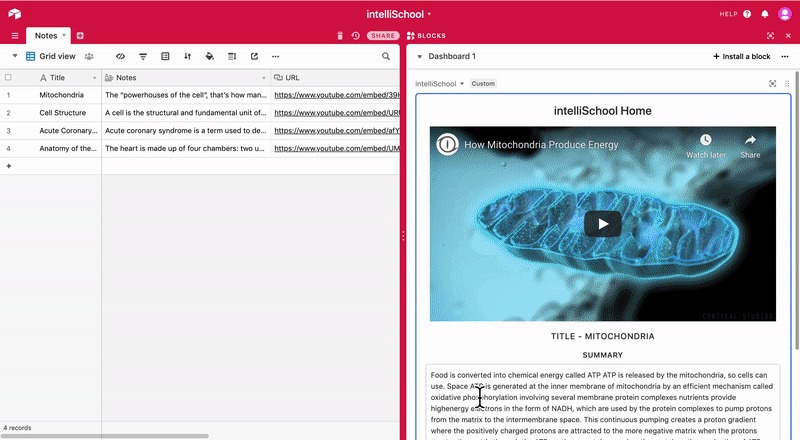Open the filter tool
Screen dimensions: 800x440
[143, 56]
